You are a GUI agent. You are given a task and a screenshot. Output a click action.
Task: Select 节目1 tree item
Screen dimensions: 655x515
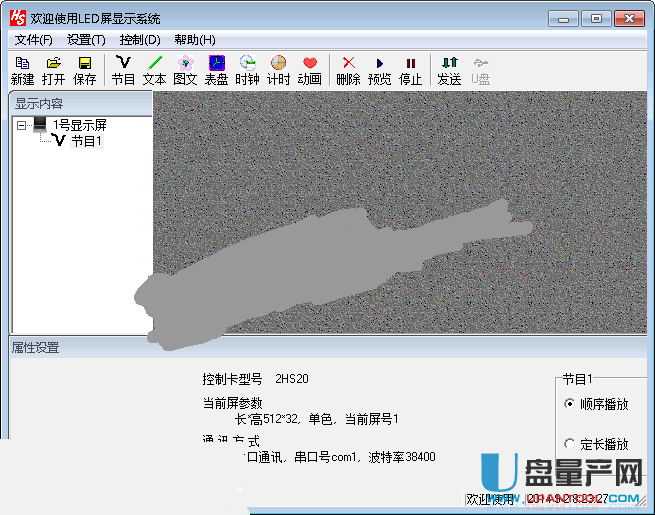point(86,141)
